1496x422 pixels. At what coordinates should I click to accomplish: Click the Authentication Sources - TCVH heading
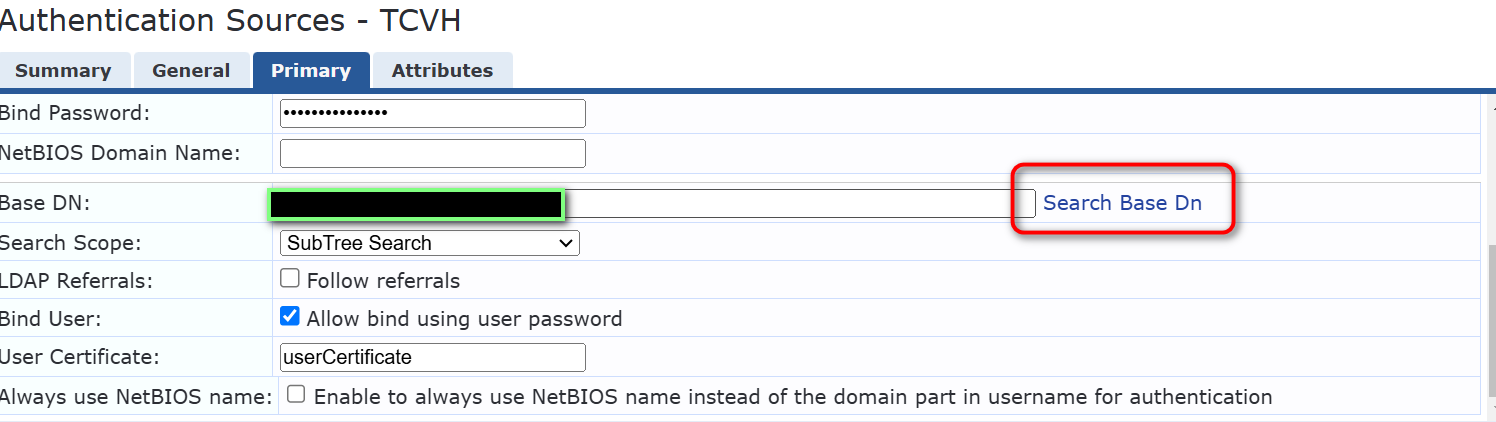coord(230,20)
